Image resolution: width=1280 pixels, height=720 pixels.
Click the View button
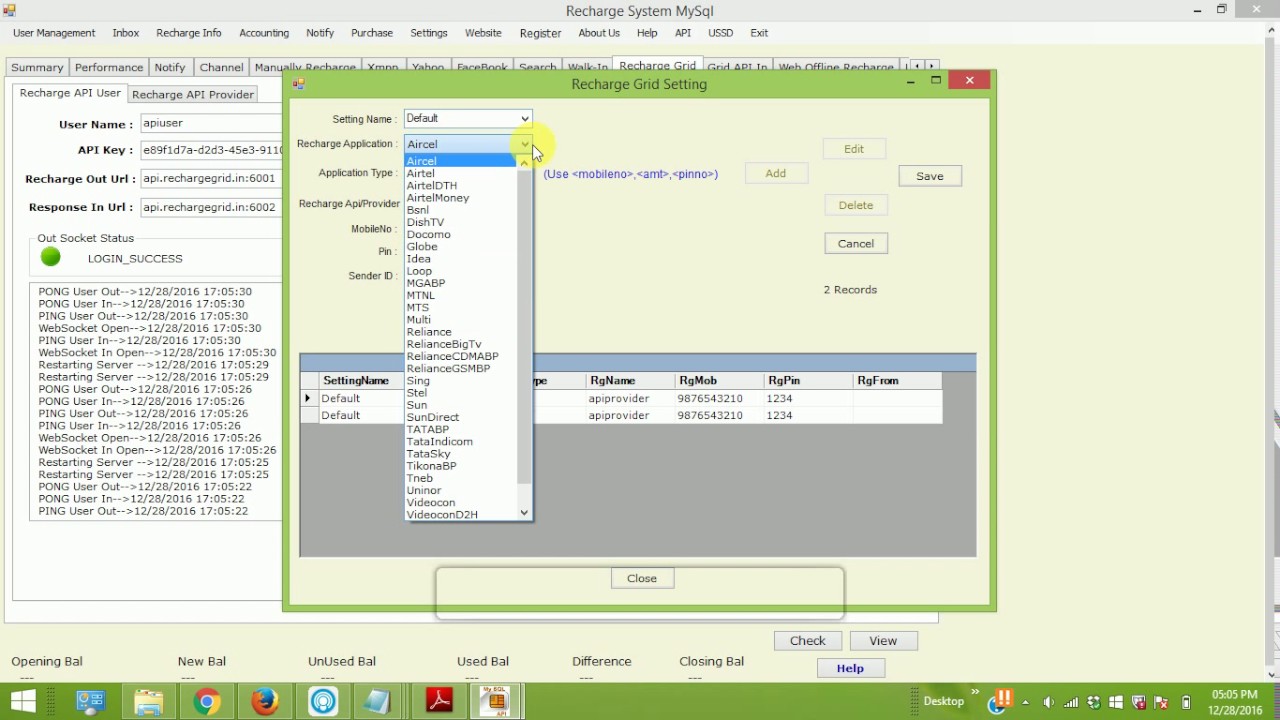883,640
